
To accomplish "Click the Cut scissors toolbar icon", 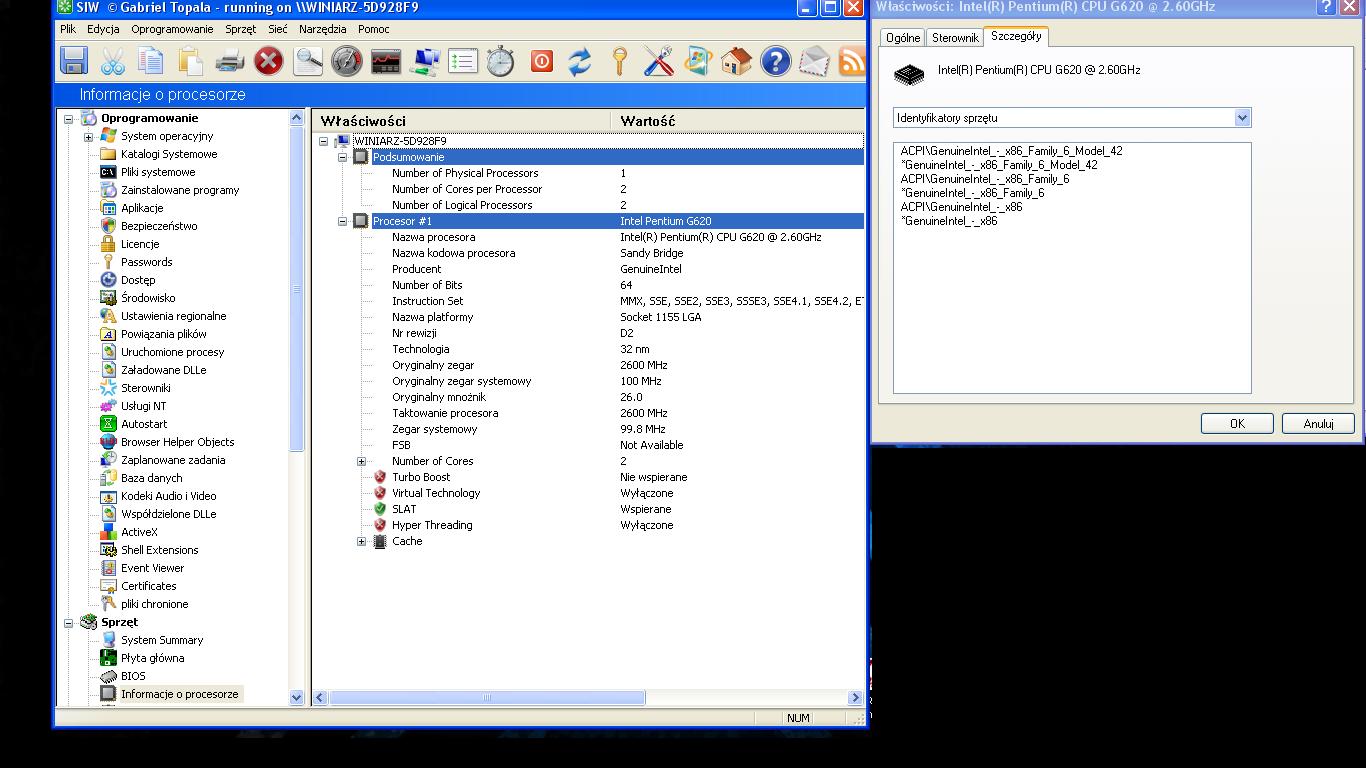I will pyautogui.click(x=113, y=62).
